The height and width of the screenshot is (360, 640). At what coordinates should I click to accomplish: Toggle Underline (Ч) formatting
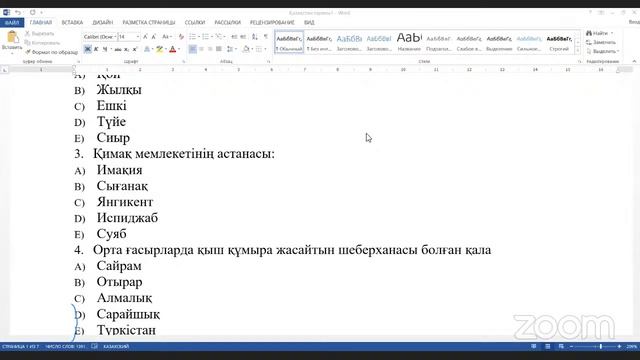(x=104, y=49)
